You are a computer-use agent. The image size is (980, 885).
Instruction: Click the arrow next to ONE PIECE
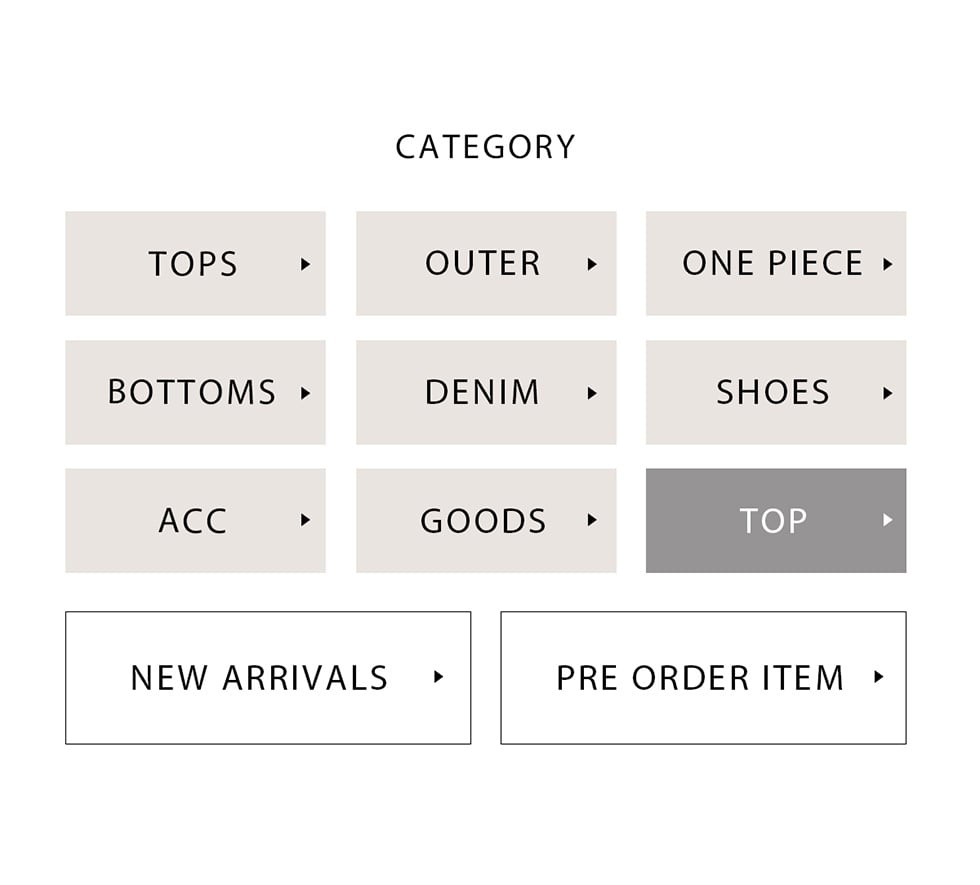point(887,264)
